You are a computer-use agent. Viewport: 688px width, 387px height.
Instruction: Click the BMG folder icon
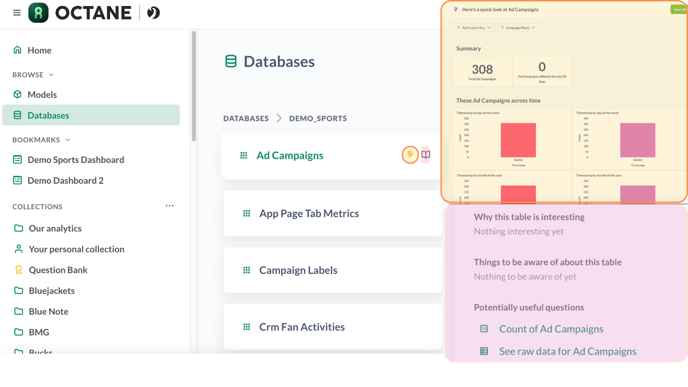pos(18,332)
